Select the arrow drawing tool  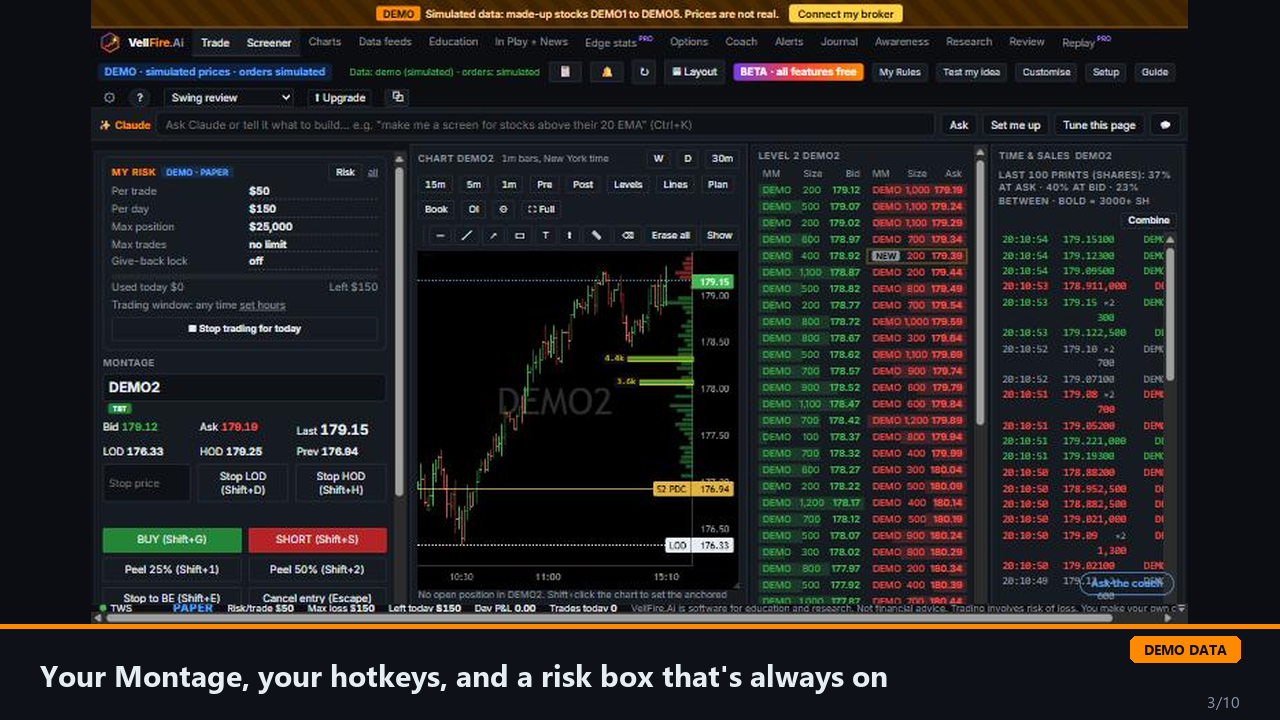pos(493,235)
